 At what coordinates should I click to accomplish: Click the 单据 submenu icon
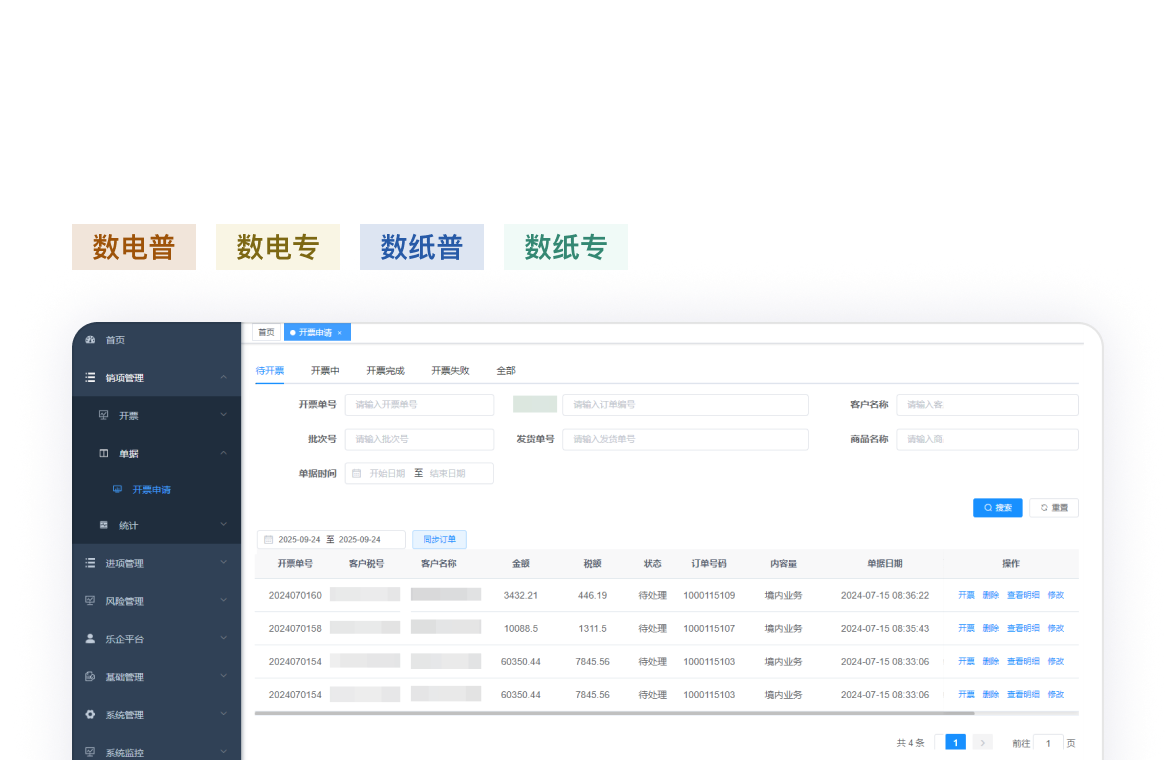pyautogui.click(x=104, y=453)
